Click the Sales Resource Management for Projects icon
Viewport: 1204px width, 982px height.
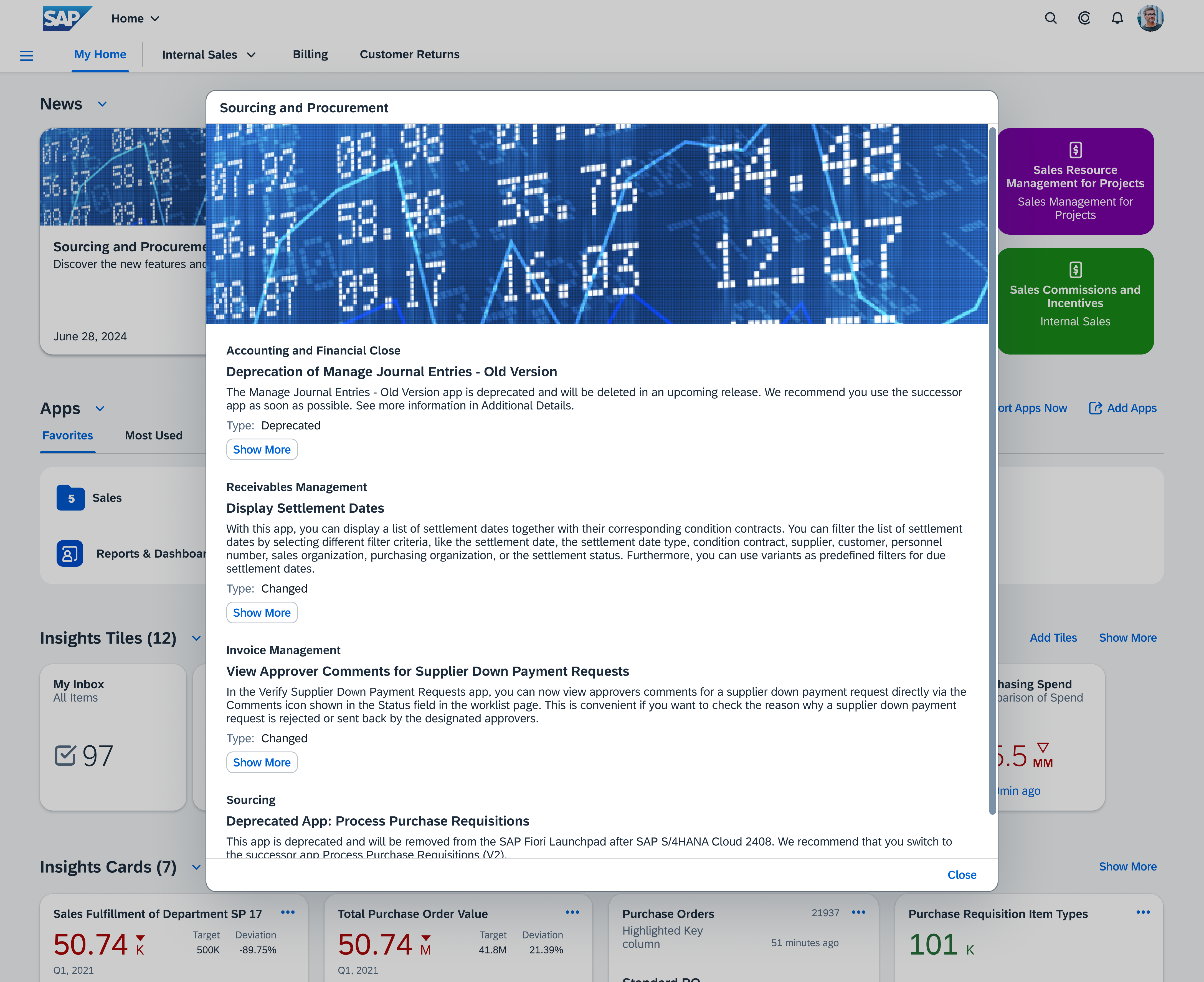coord(1075,150)
